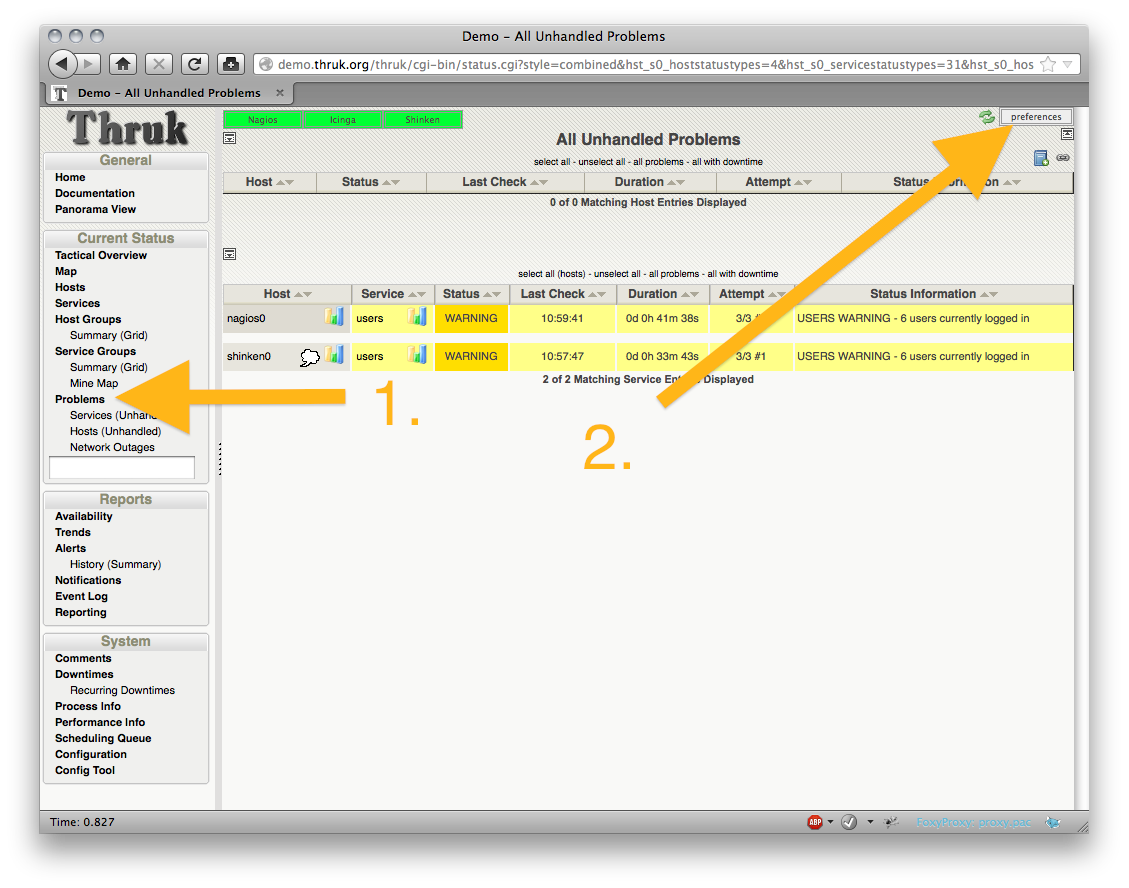The image size is (1129, 888).
Task: Click Network Outages link in sidebar
Action: click(112, 447)
